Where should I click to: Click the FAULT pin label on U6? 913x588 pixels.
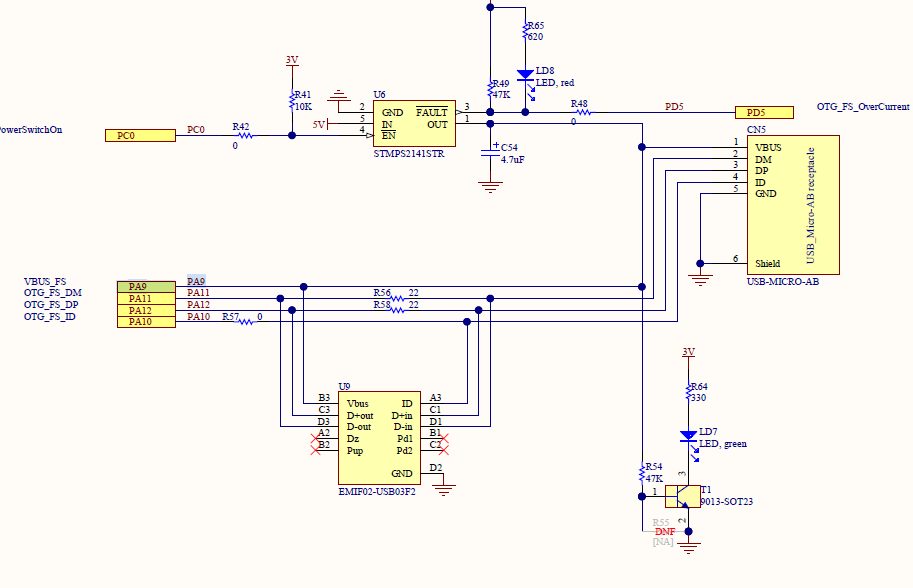point(431,112)
